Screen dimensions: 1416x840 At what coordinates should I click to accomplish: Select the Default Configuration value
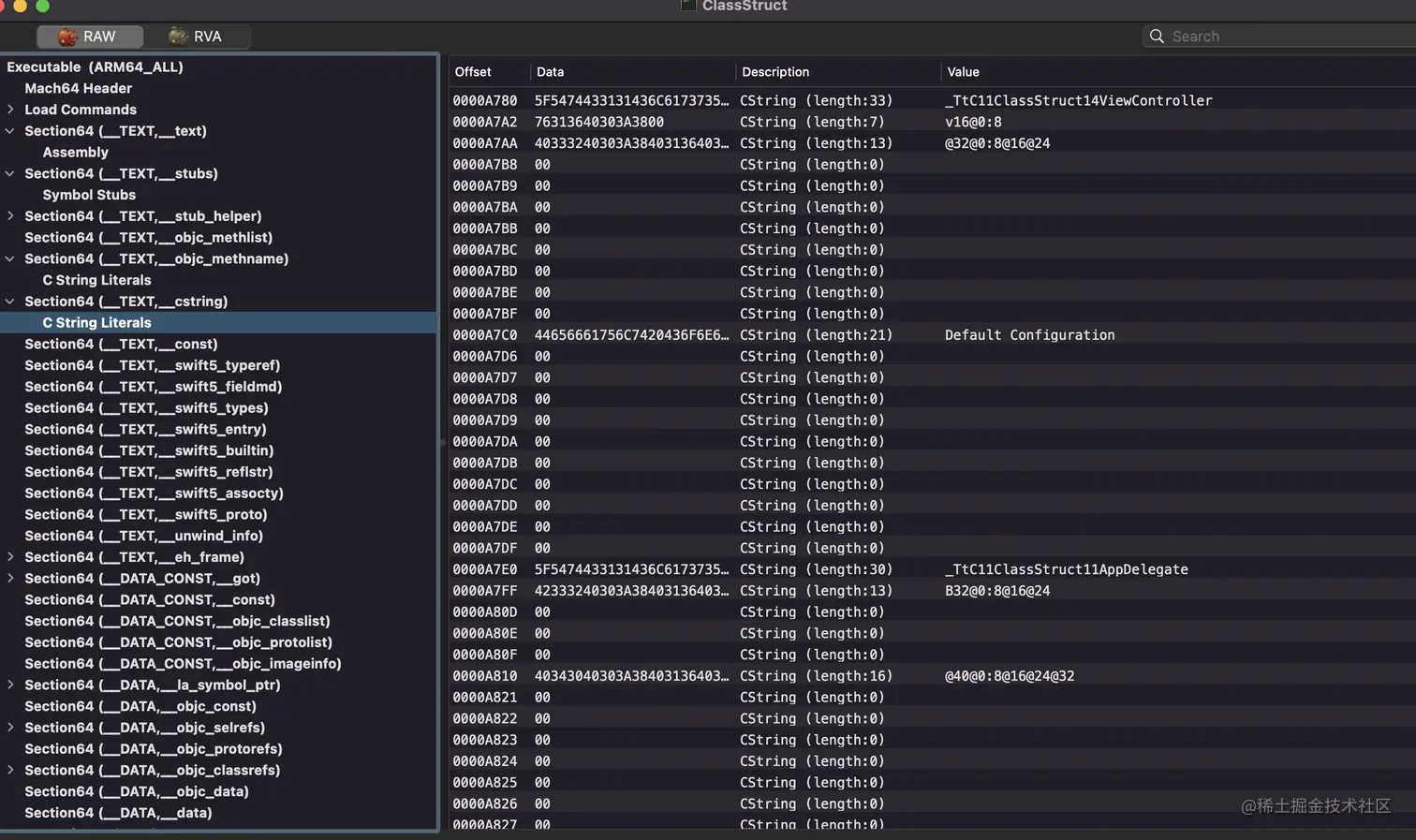click(1030, 335)
